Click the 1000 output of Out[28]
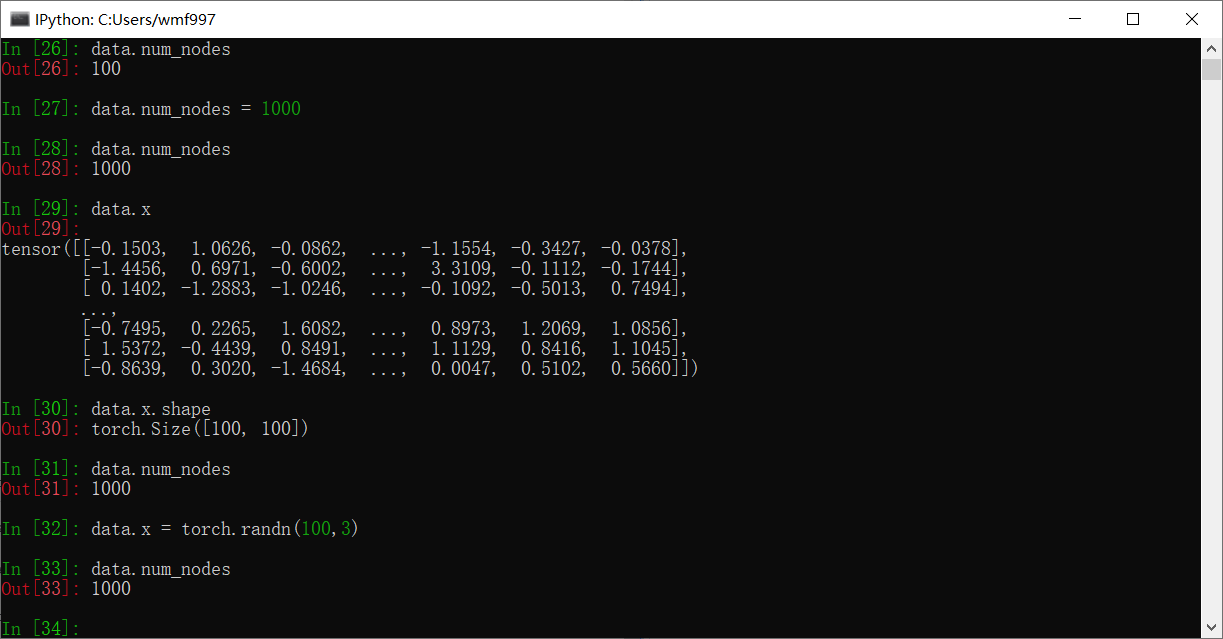Viewport: 1223px width, 639px height. [x=111, y=169]
